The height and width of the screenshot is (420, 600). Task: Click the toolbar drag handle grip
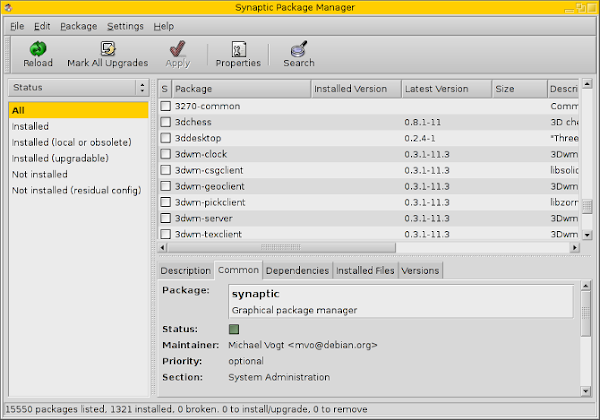(x=7, y=55)
